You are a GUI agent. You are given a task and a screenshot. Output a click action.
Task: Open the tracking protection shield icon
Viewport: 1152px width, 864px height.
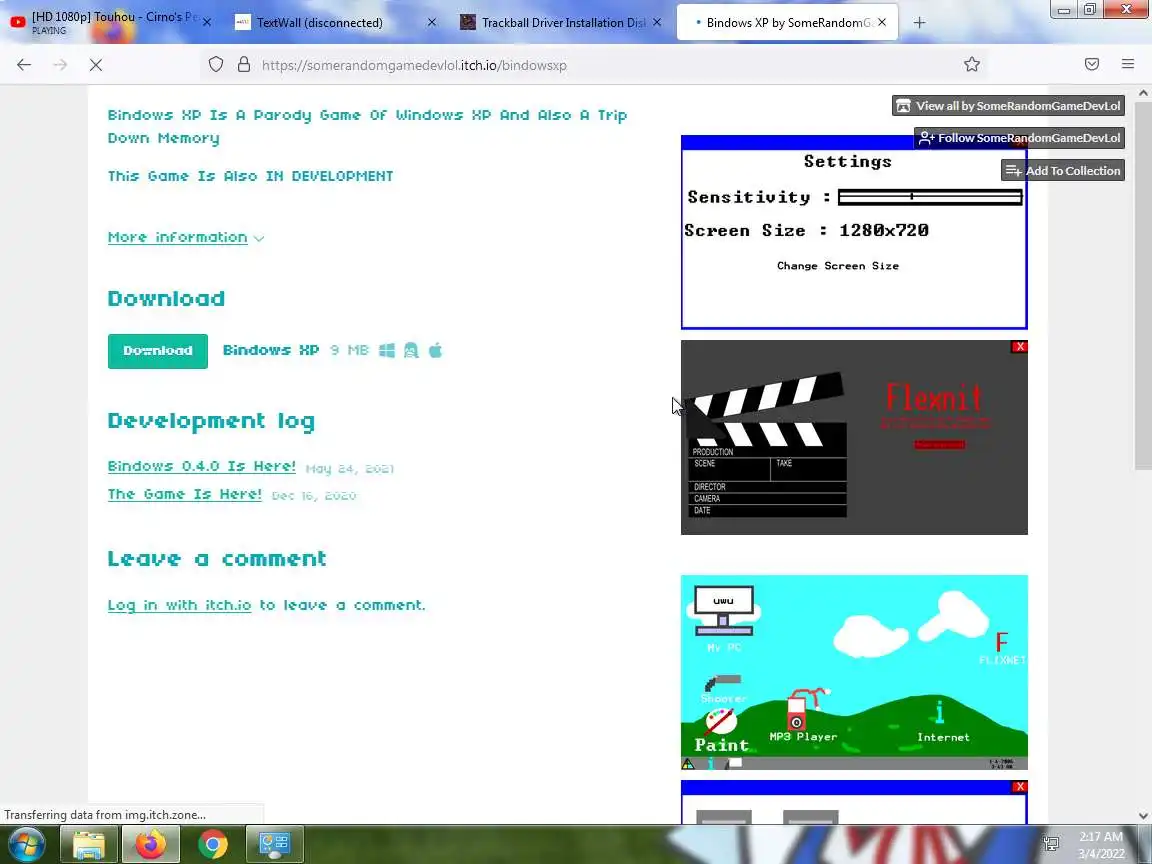(216, 65)
